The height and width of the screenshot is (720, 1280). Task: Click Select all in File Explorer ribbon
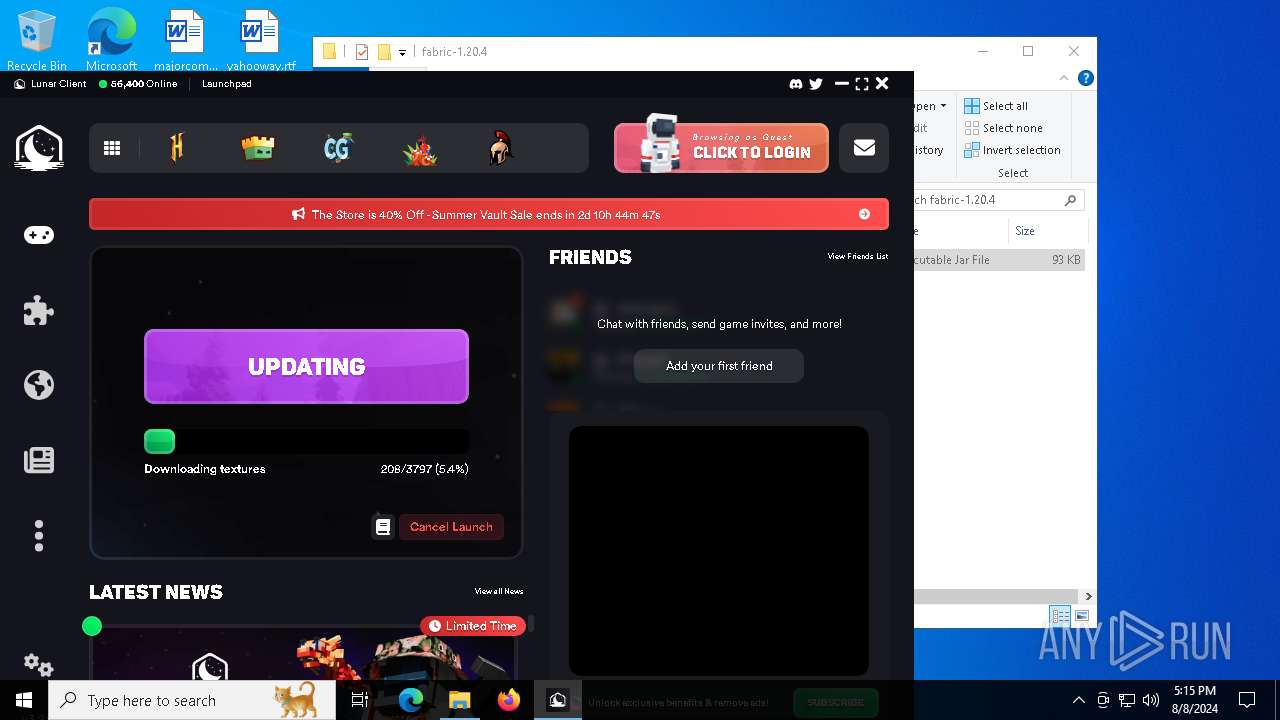996,106
